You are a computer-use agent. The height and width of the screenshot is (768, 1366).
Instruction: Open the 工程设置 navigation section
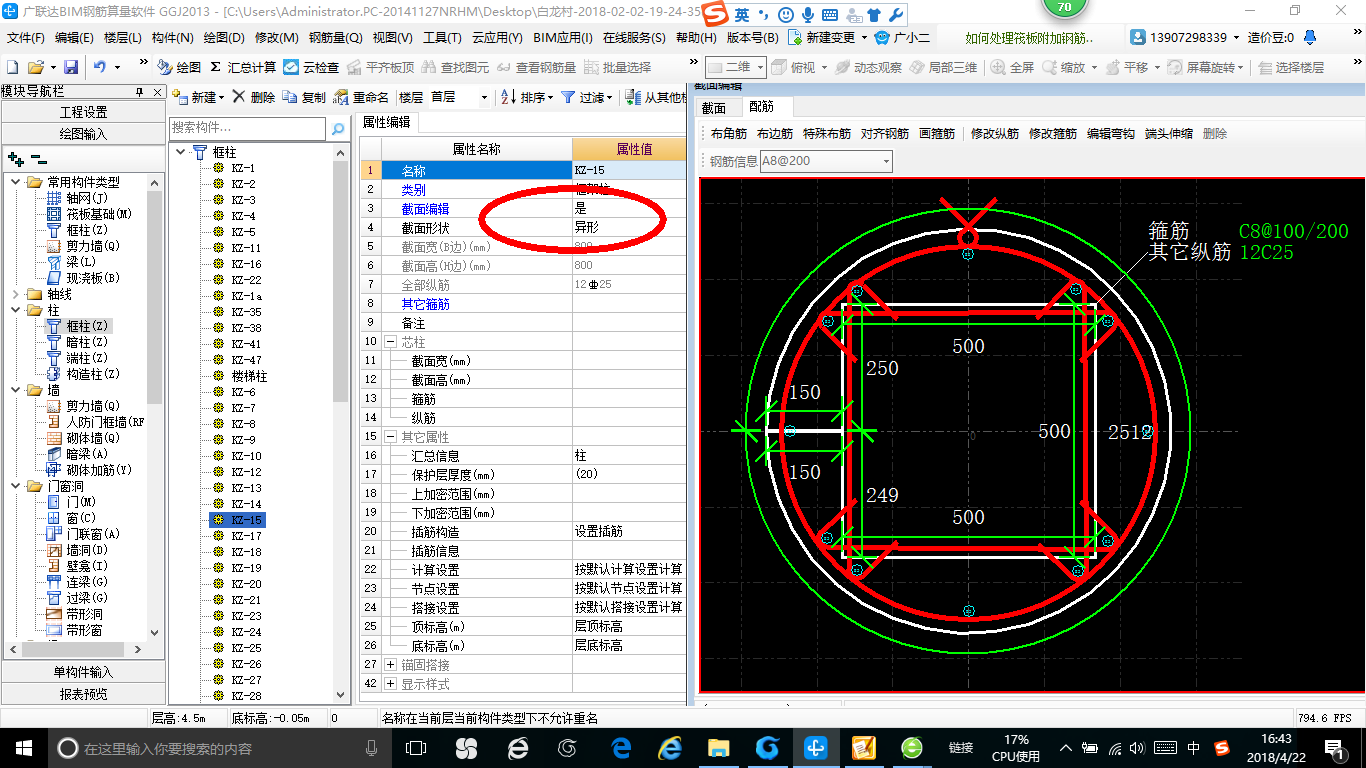click(83, 112)
